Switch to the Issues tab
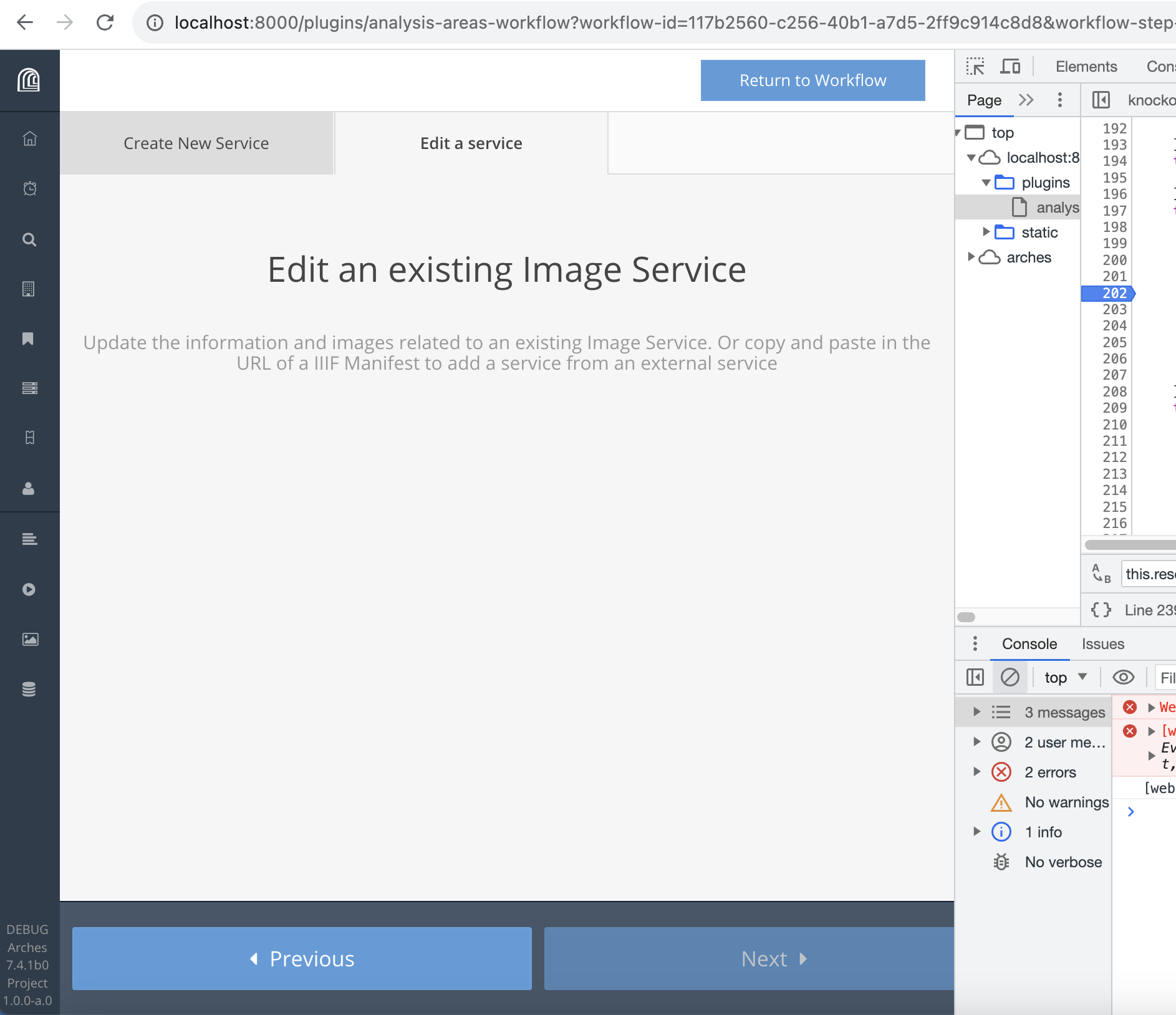The image size is (1176, 1015). click(x=1102, y=643)
